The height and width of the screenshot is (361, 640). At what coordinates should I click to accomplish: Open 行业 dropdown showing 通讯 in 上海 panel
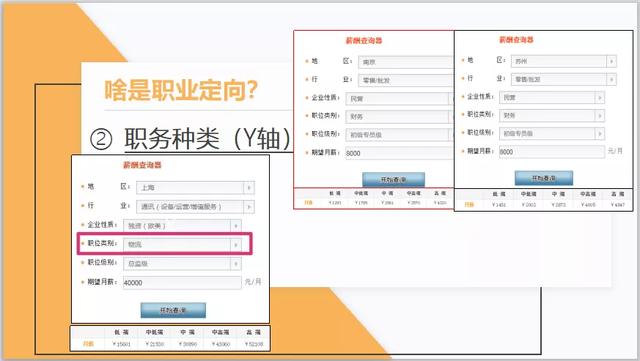click(195, 207)
